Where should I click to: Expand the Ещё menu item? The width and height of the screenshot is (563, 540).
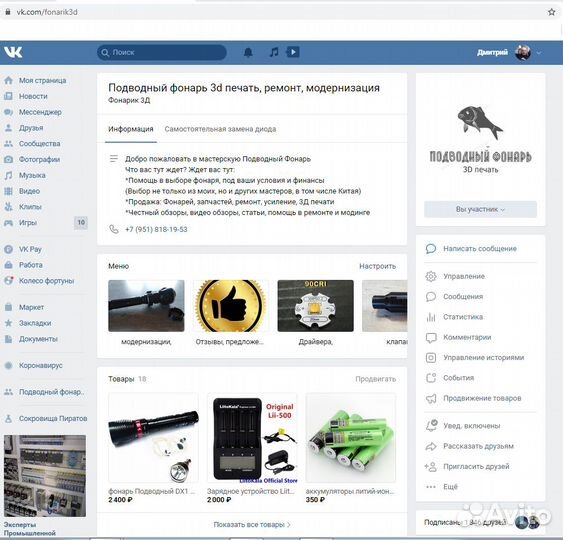tap(442, 487)
